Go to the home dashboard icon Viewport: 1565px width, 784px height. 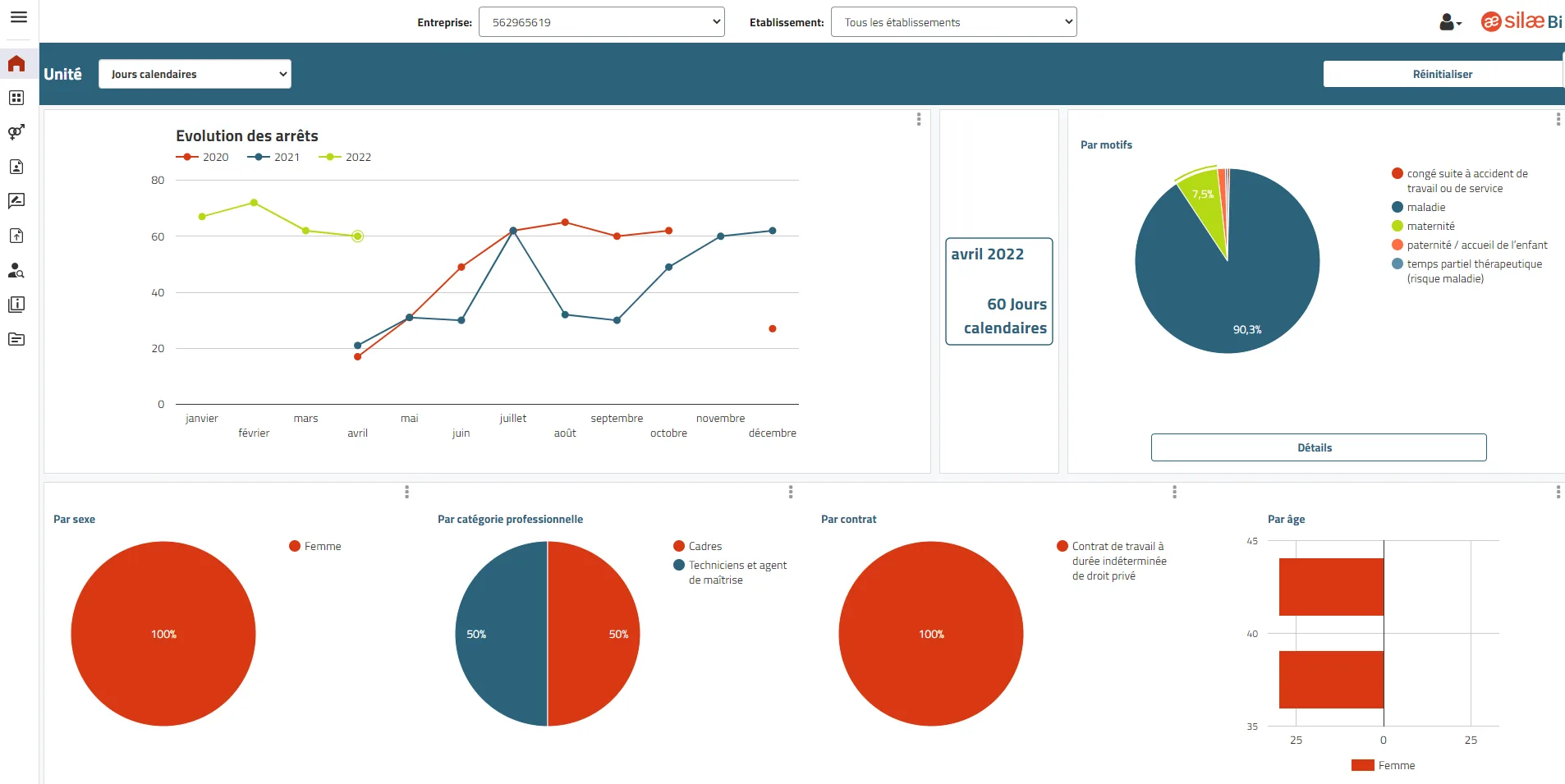click(16, 63)
